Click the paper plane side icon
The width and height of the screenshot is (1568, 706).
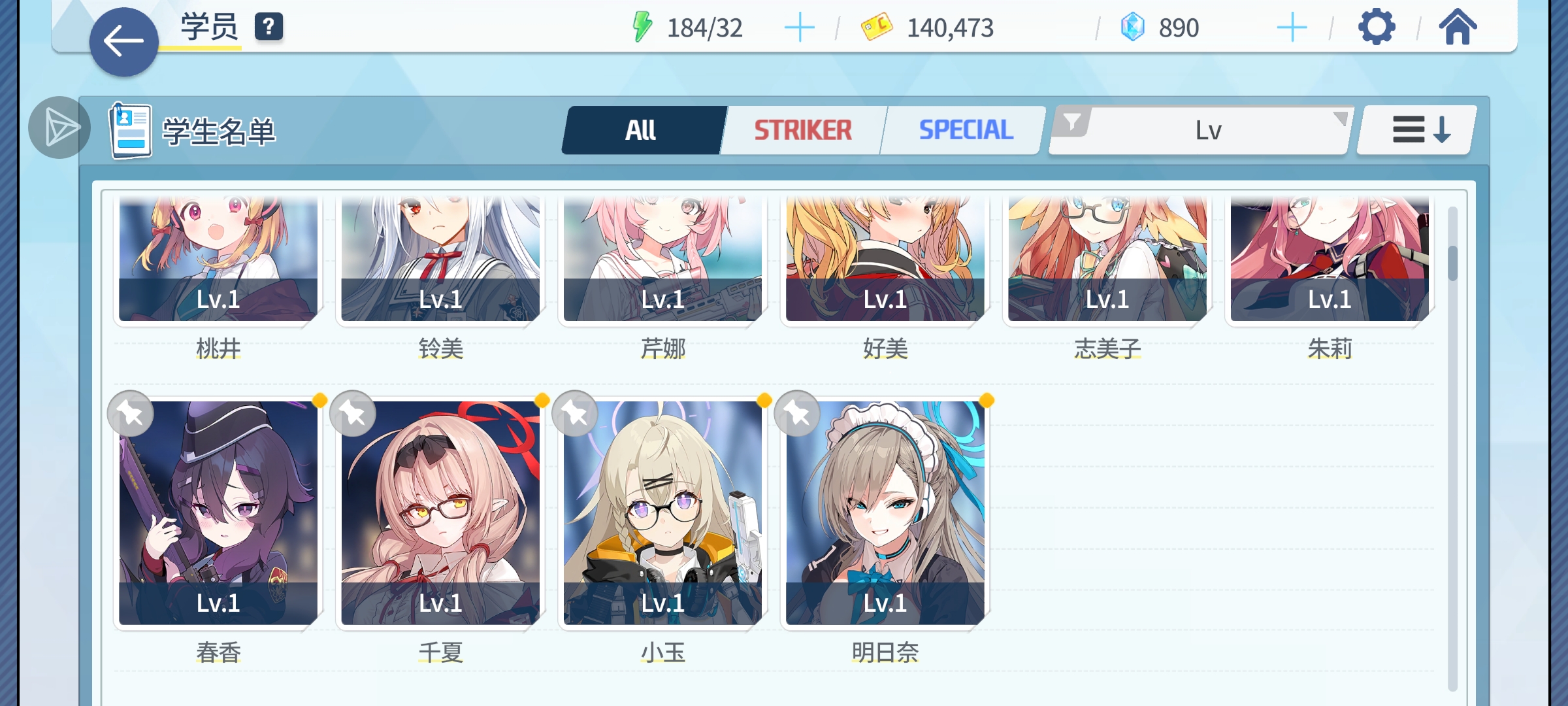click(x=59, y=127)
